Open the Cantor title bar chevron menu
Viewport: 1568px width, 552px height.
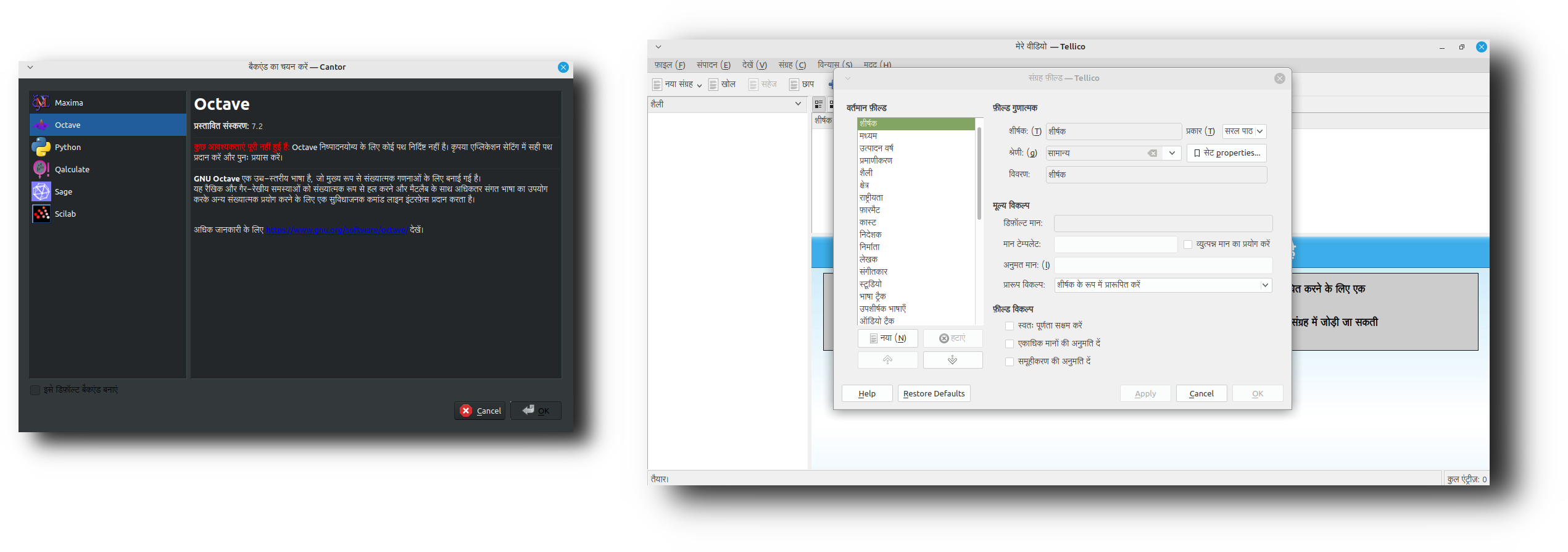point(30,67)
